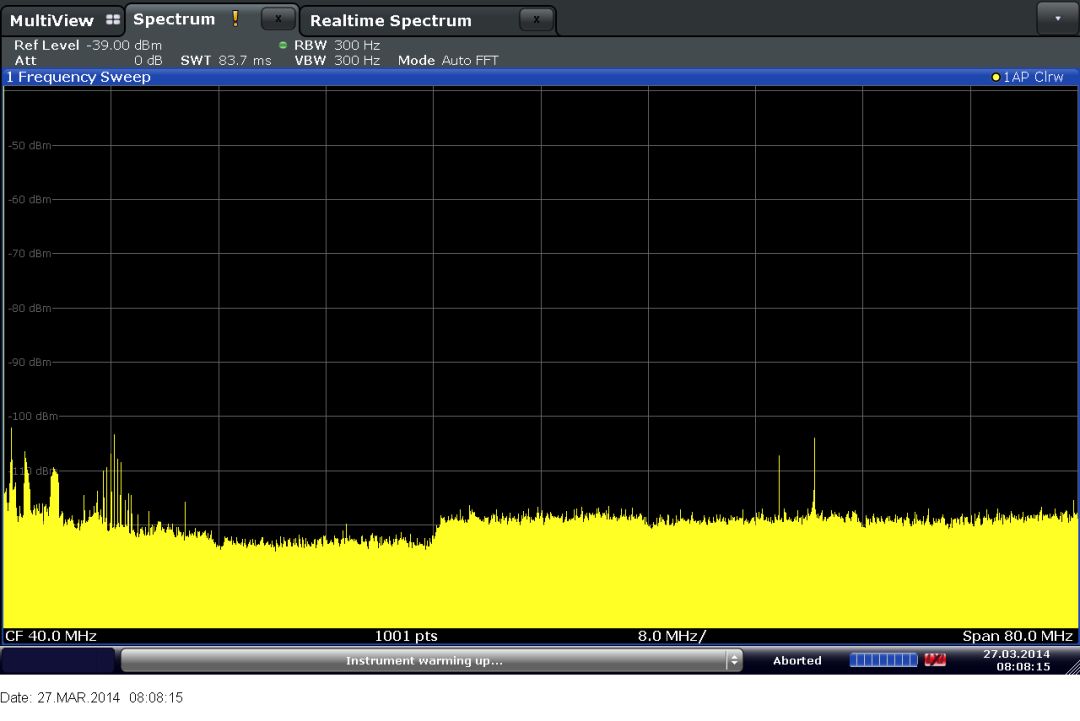Click the -90 dBm axis label

30,362
